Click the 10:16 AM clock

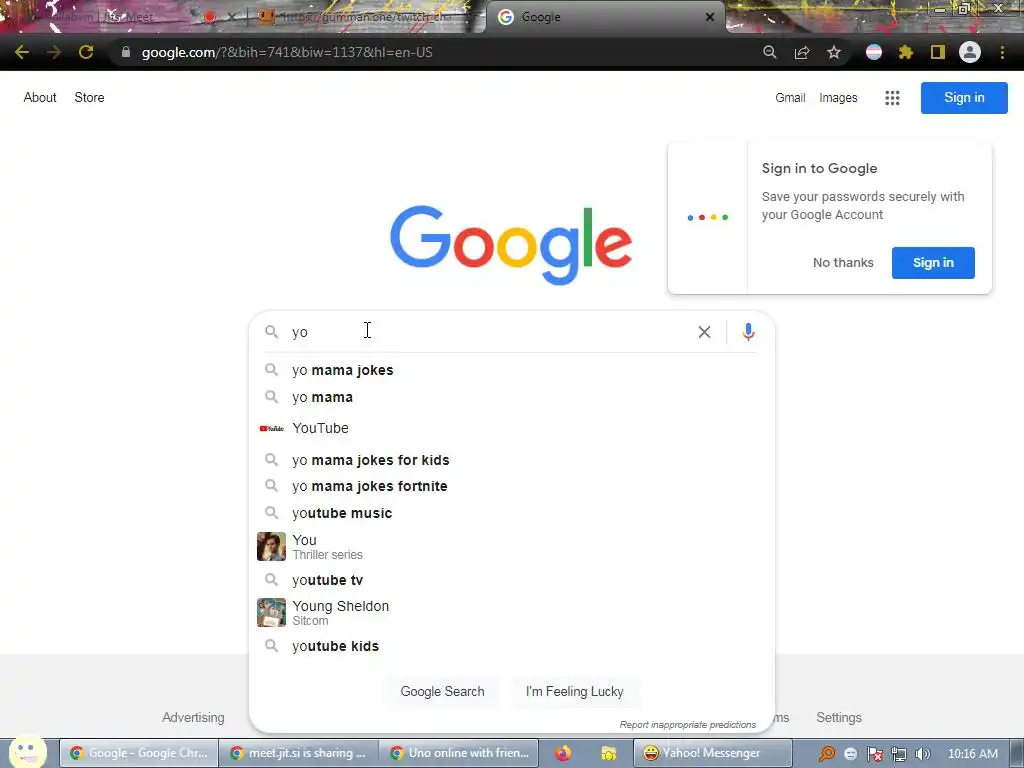pos(972,754)
